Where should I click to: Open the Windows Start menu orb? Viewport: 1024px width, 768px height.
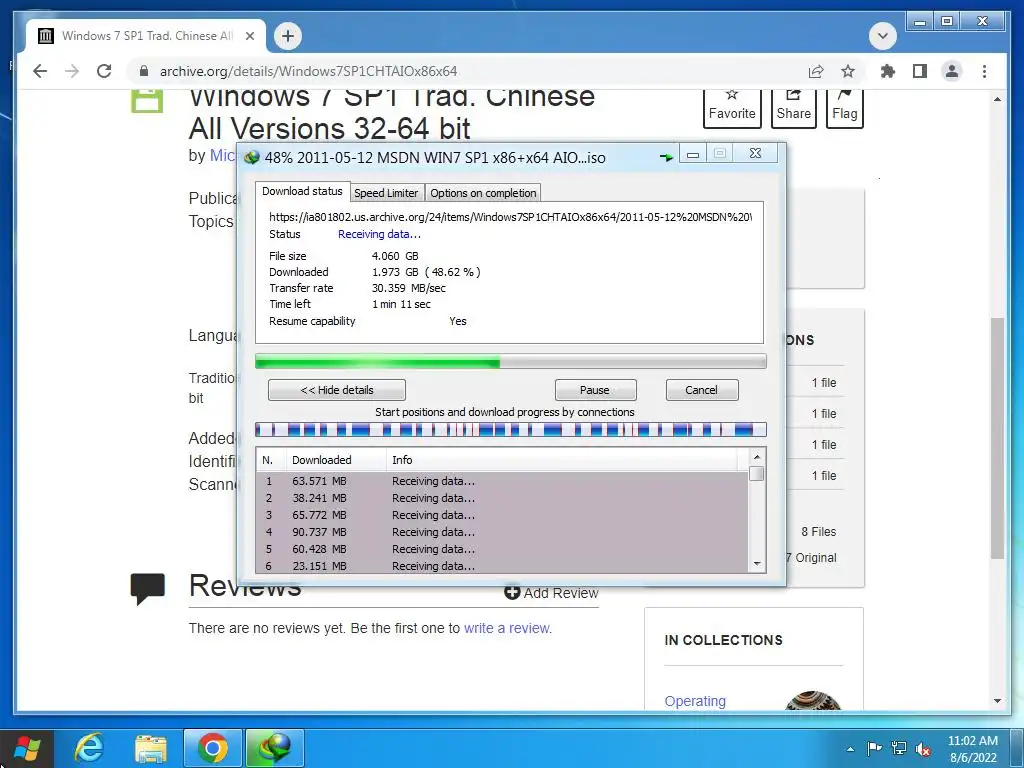point(27,748)
